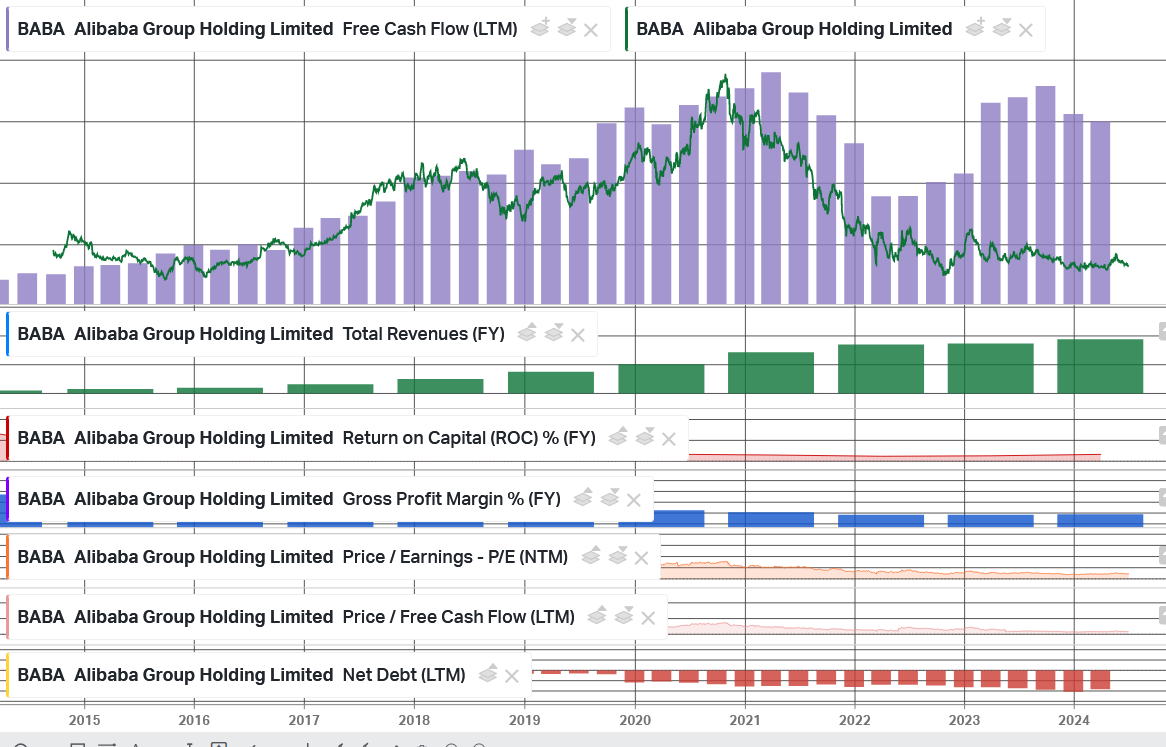This screenshot has height=747, width=1166.
Task: Move Free Cash Flow (LTM) series down
Action: (x=567, y=28)
